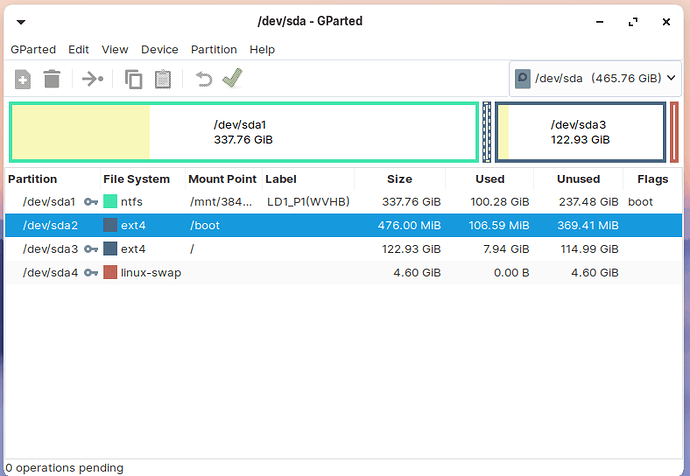Viewport: 690px width, 476px height.
Task: Click the New partition toolbar icon
Action: 22,79
